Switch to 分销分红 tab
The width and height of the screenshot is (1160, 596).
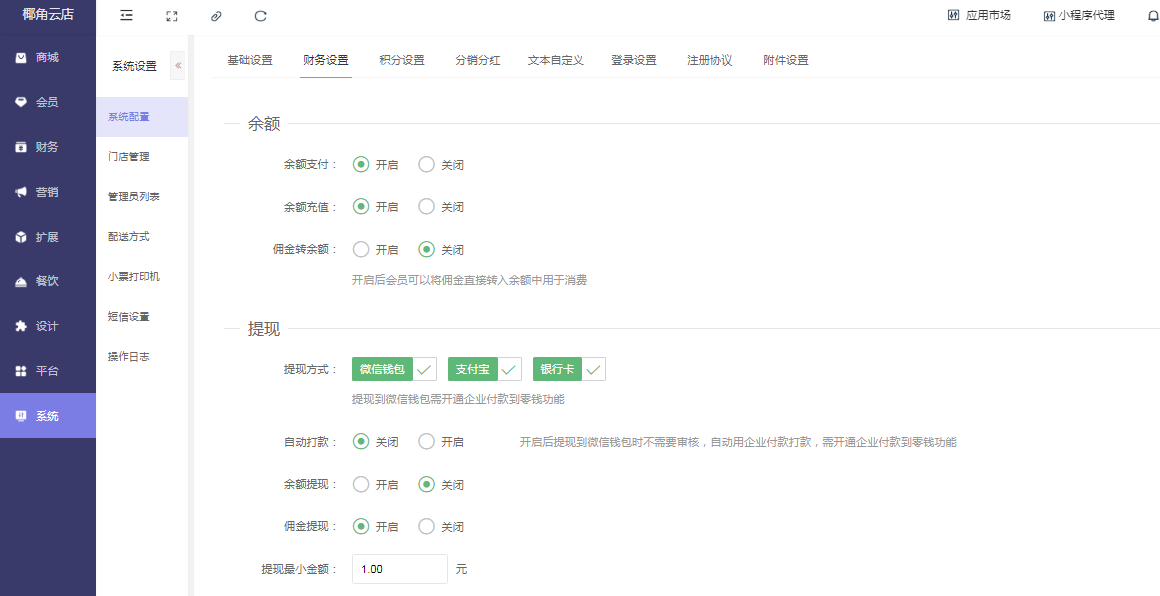pos(478,60)
